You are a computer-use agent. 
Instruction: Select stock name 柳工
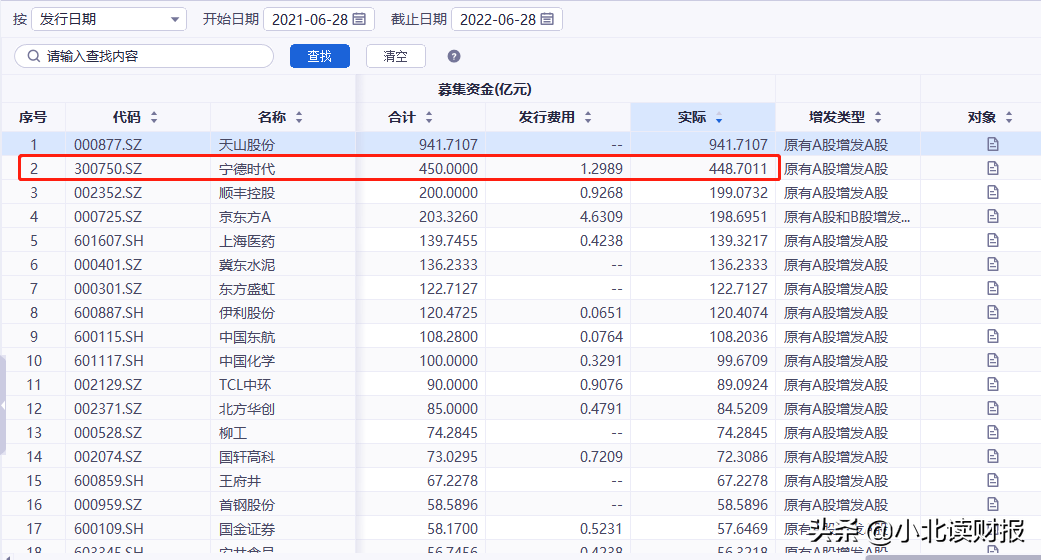(233, 432)
